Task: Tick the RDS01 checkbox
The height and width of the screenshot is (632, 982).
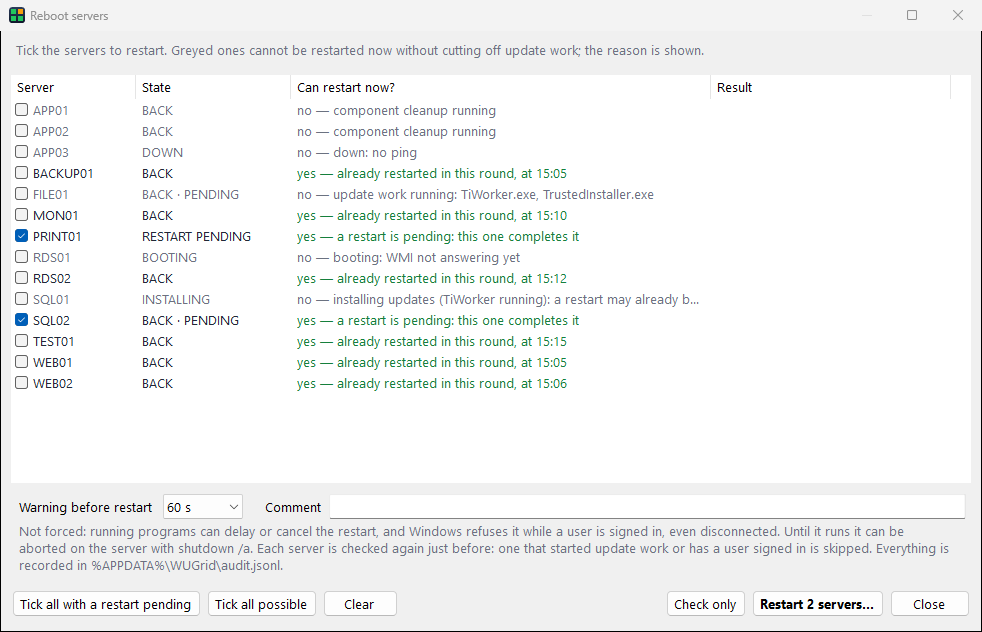Action: click(22, 257)
